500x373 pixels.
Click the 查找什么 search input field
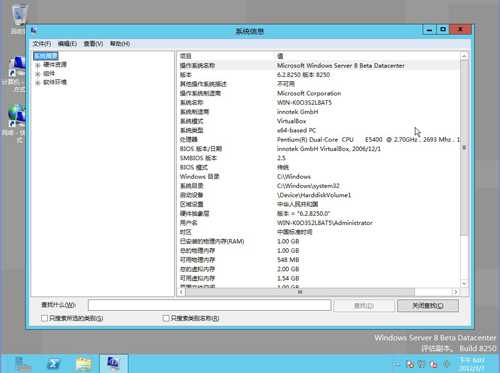210,305
